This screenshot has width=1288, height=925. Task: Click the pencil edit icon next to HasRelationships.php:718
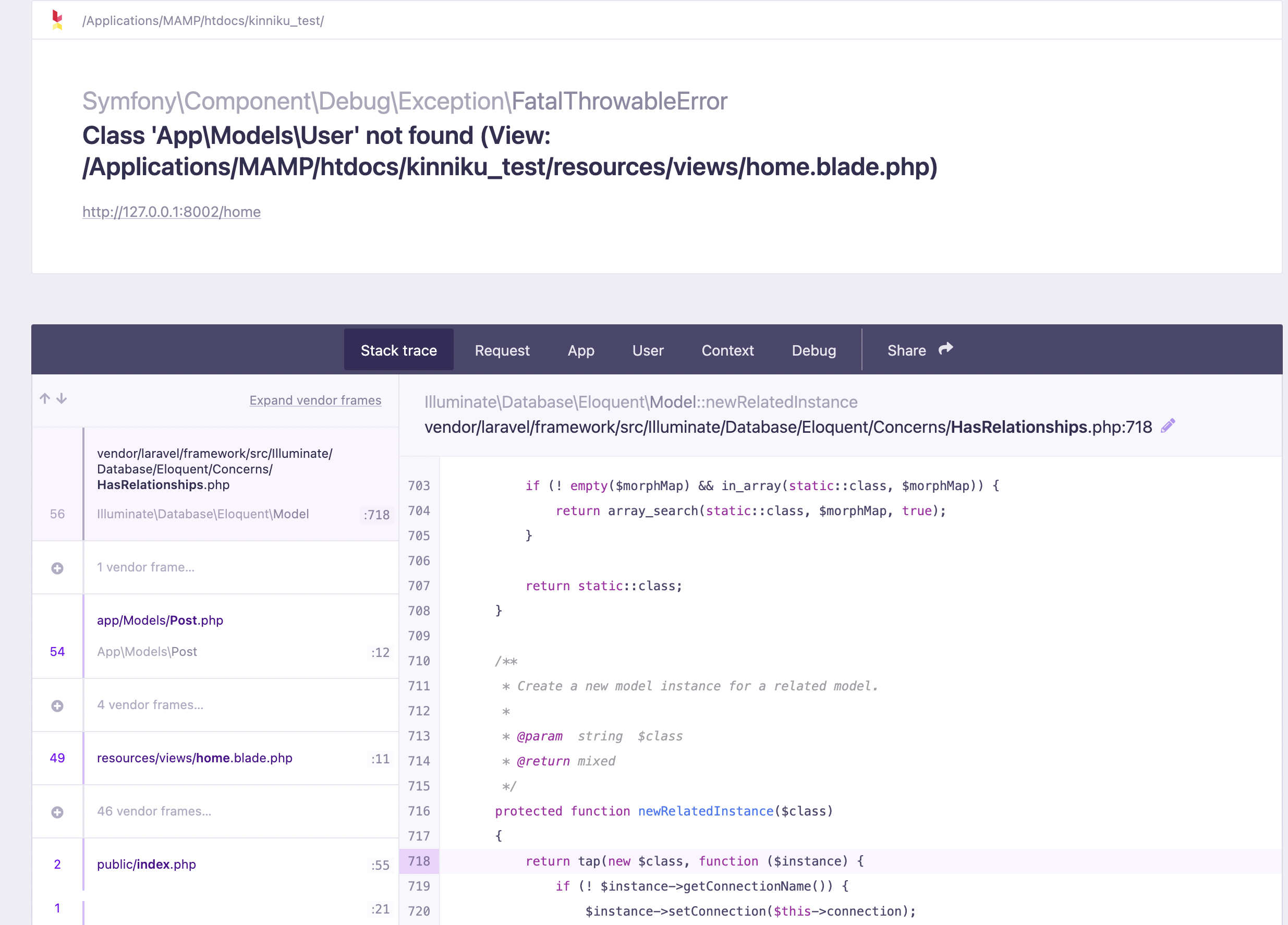click(1168, 426)
